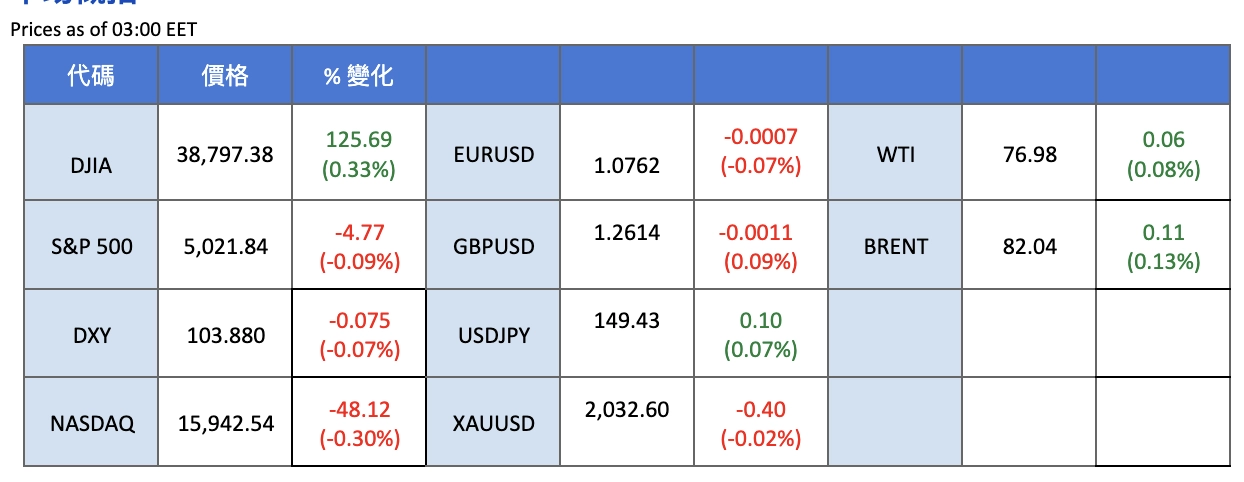Click the NASDAQ ticker cell

91,423
